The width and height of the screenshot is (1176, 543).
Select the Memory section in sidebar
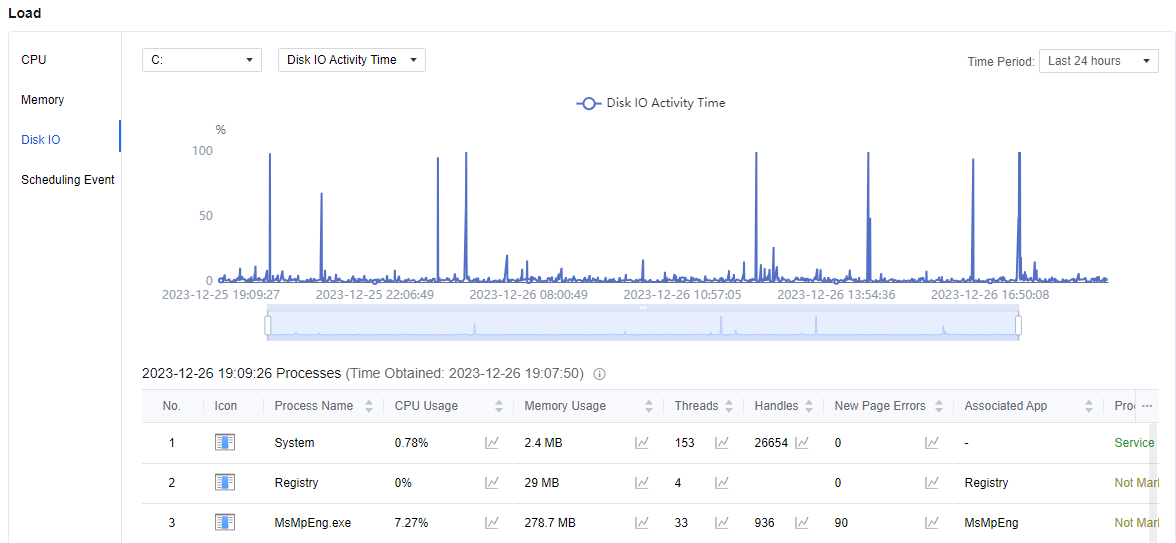pos(43,100)
